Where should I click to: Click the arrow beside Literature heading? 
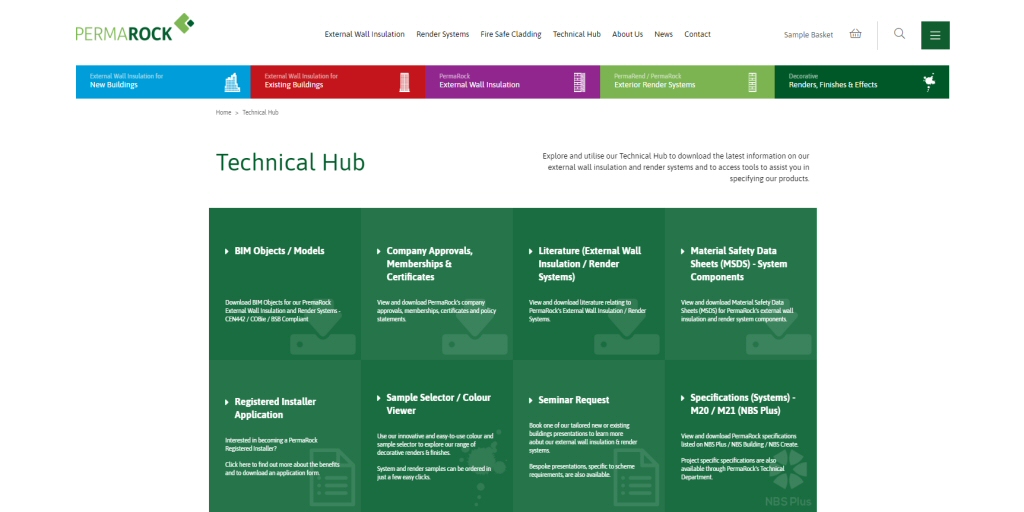pyautogui.click(x=531, y=251)
